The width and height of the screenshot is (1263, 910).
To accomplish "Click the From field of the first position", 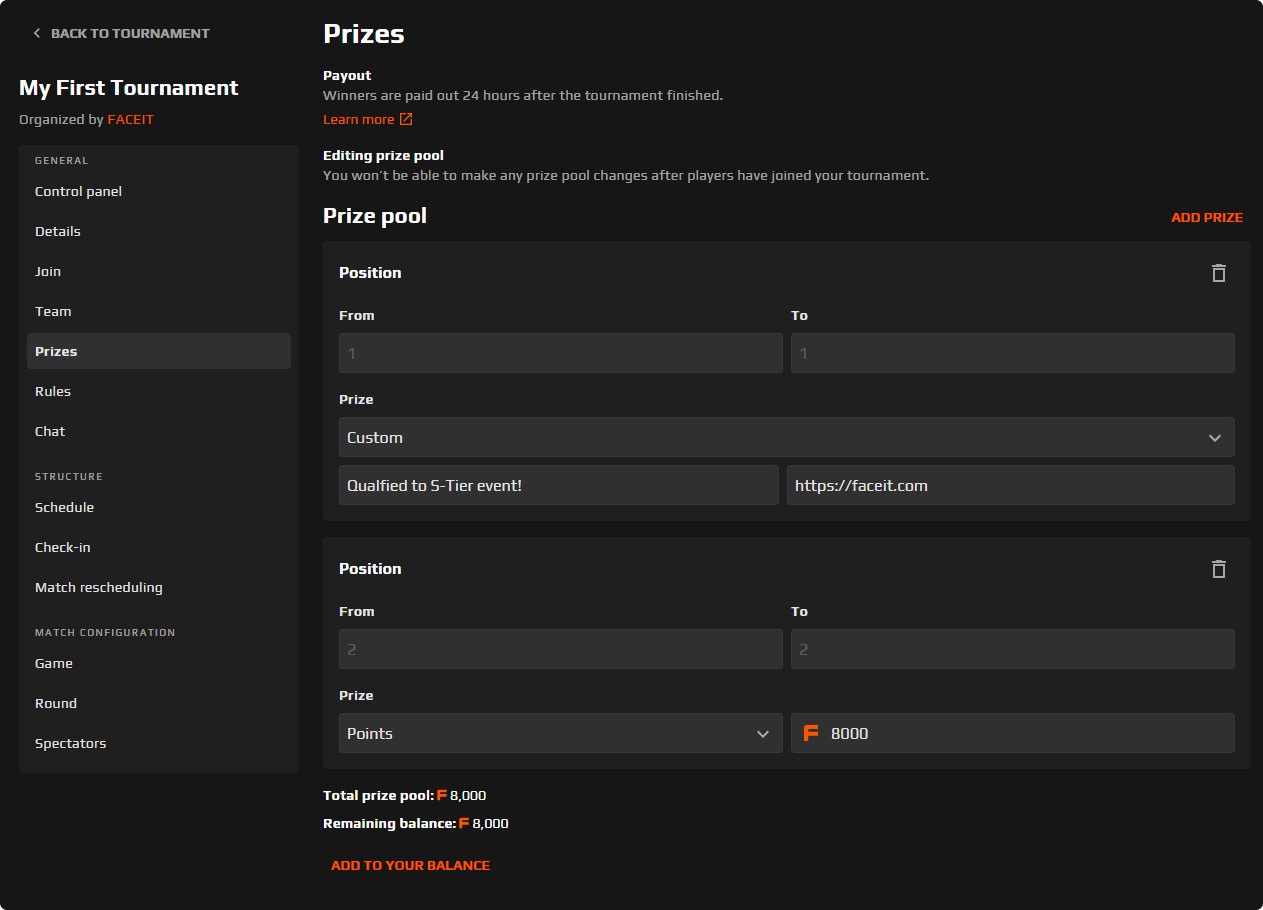I will pyautogui.click(x=560, y=352).
